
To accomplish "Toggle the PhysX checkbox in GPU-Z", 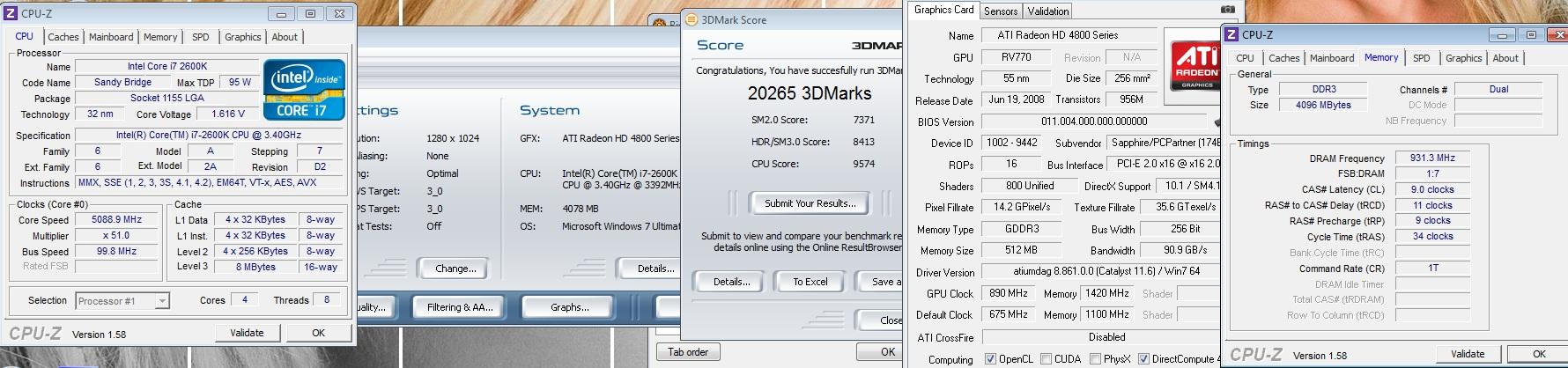I will coord(1095,359).
